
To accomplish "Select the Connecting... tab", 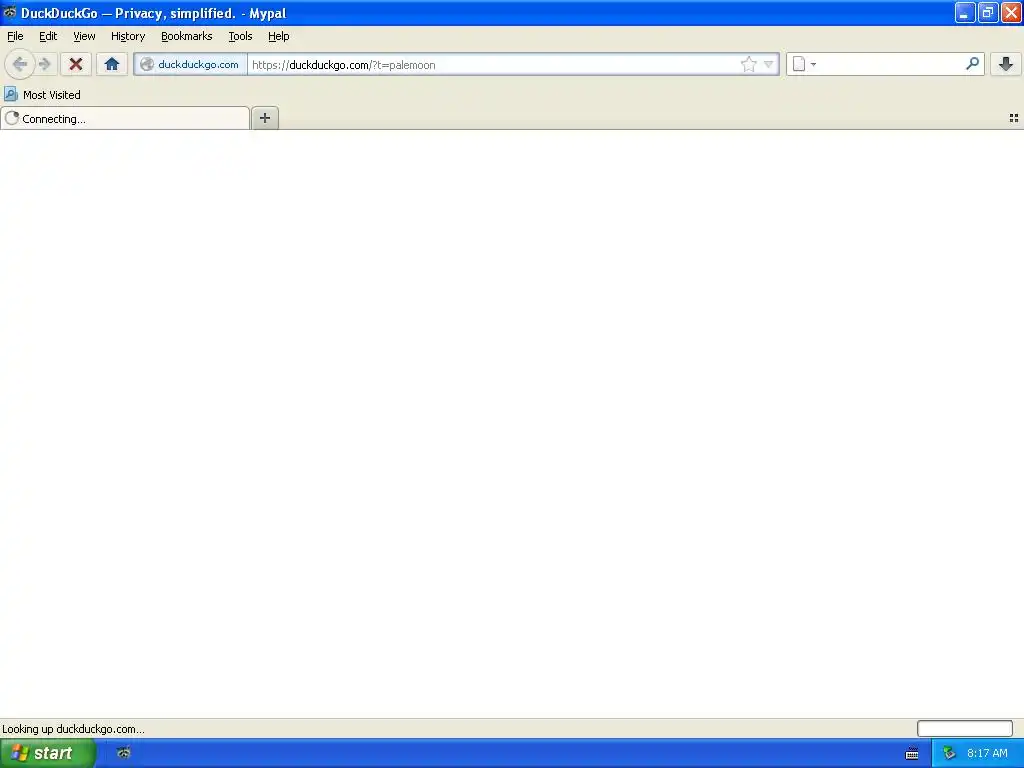I will tap(125, 118).
